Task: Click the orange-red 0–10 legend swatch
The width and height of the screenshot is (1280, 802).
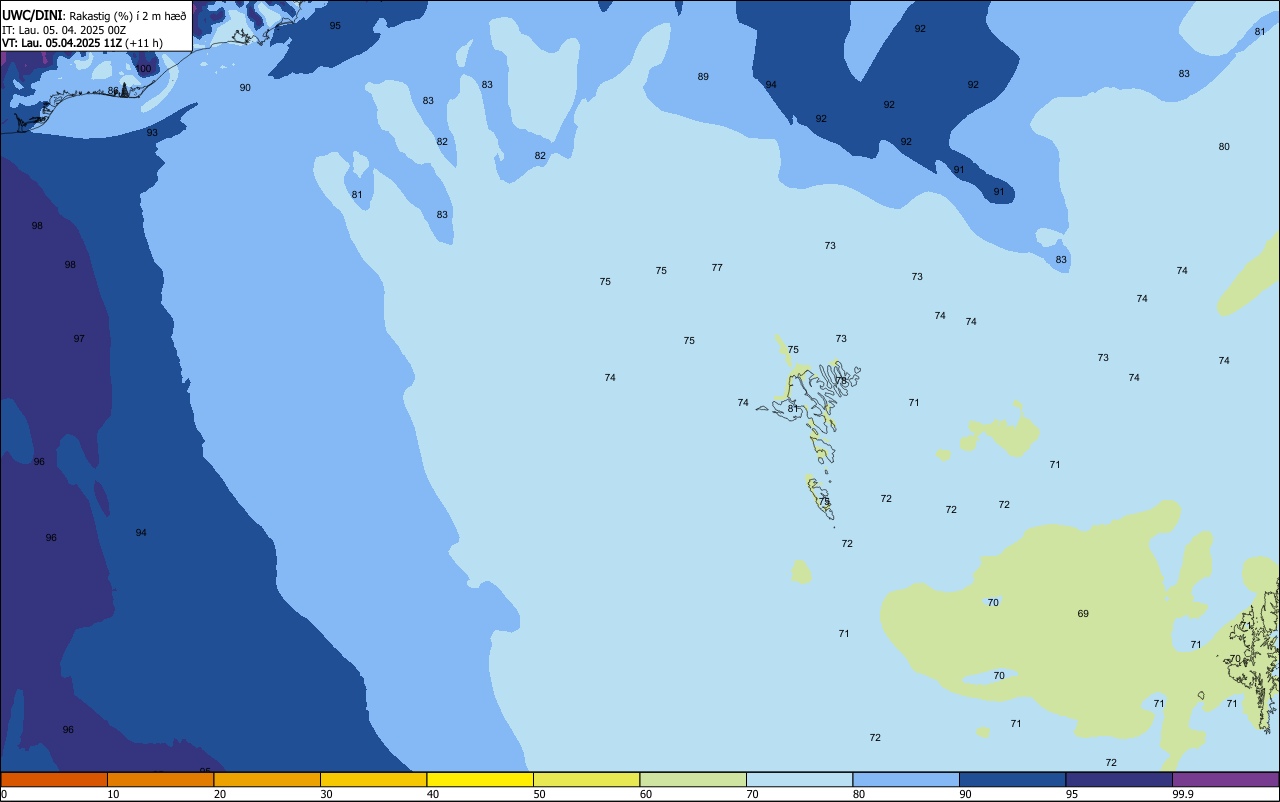Action: 54,779
